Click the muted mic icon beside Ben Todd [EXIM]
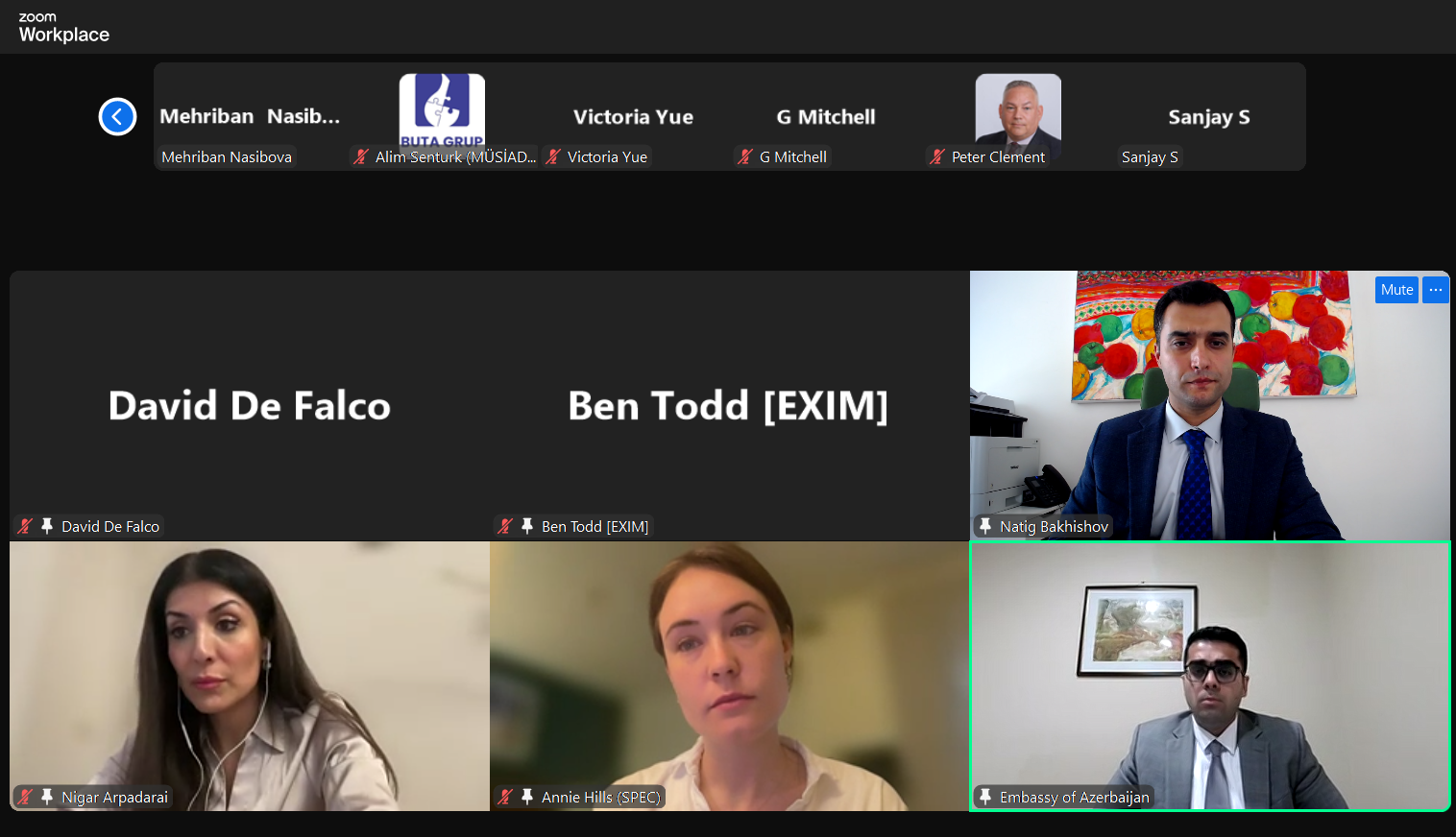1456x837 pixels. (505, 526)
